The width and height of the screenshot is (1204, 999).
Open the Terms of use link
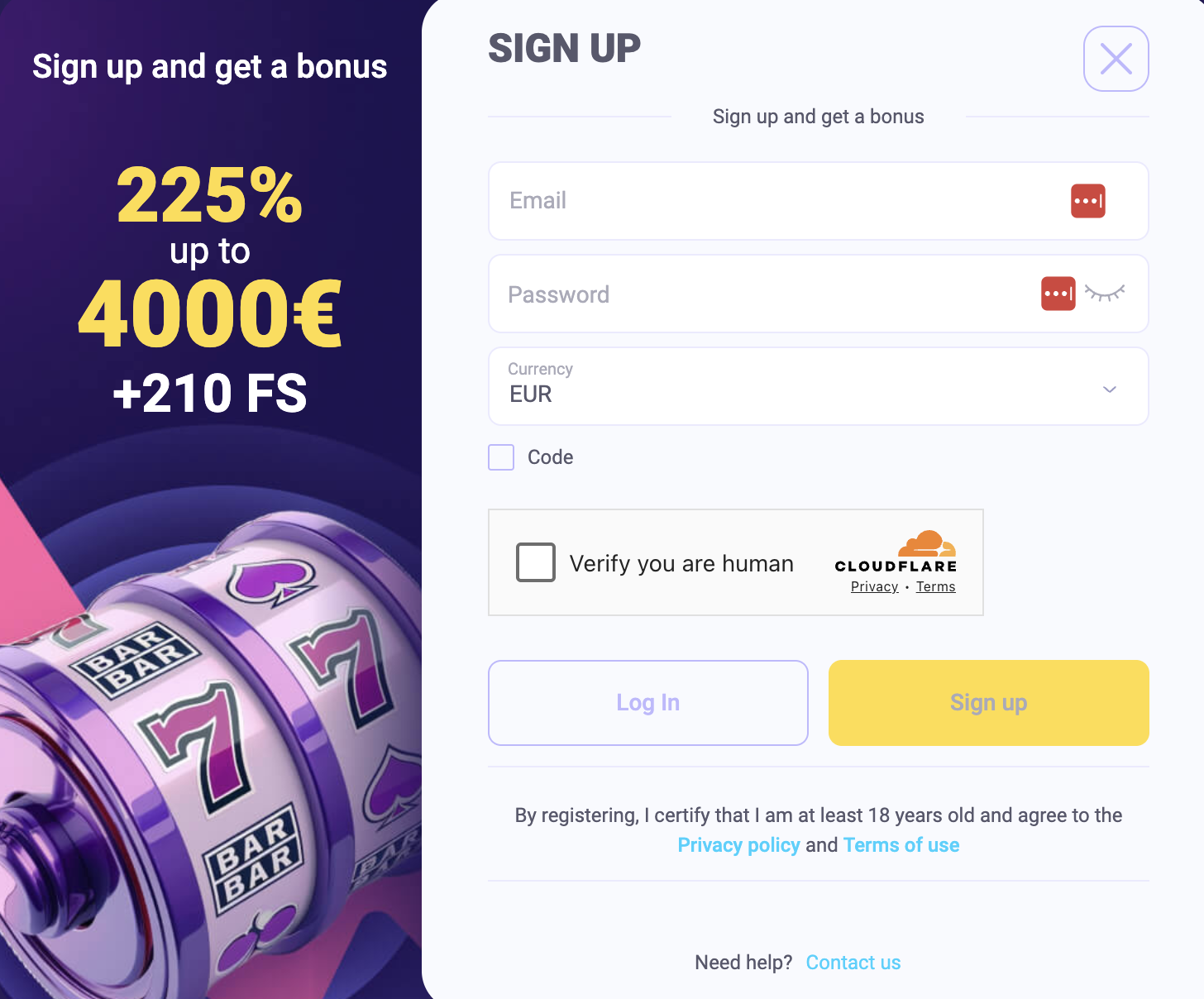click(901, 845)
